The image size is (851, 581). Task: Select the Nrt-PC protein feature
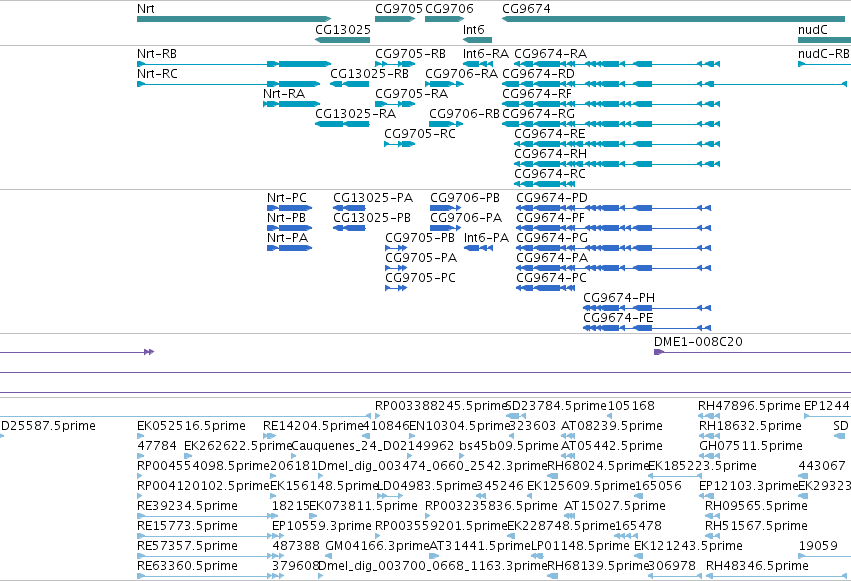tap(289, 208)
